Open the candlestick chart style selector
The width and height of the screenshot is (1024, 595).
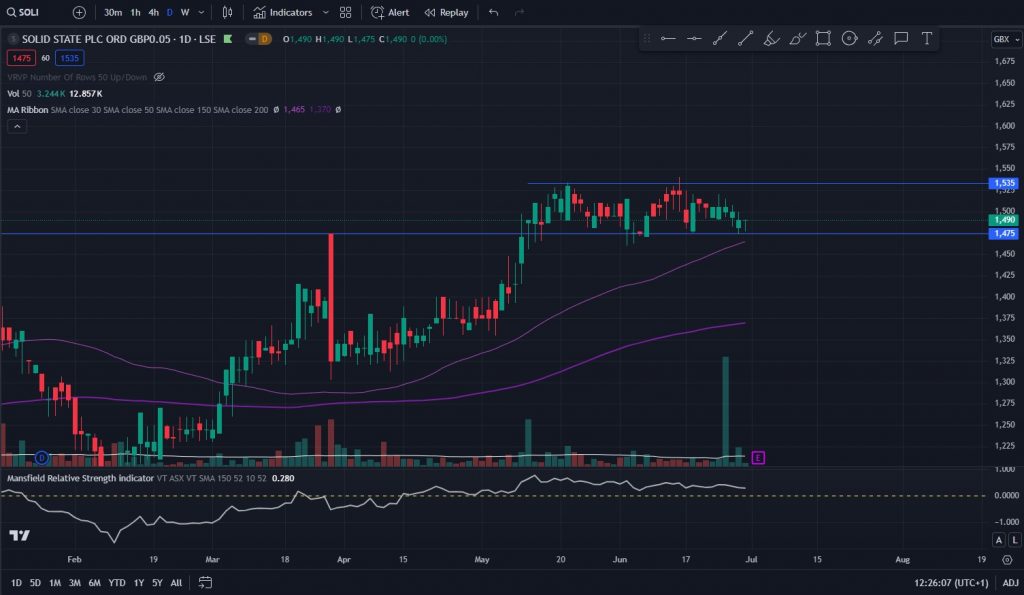click(x=227, y=13)
